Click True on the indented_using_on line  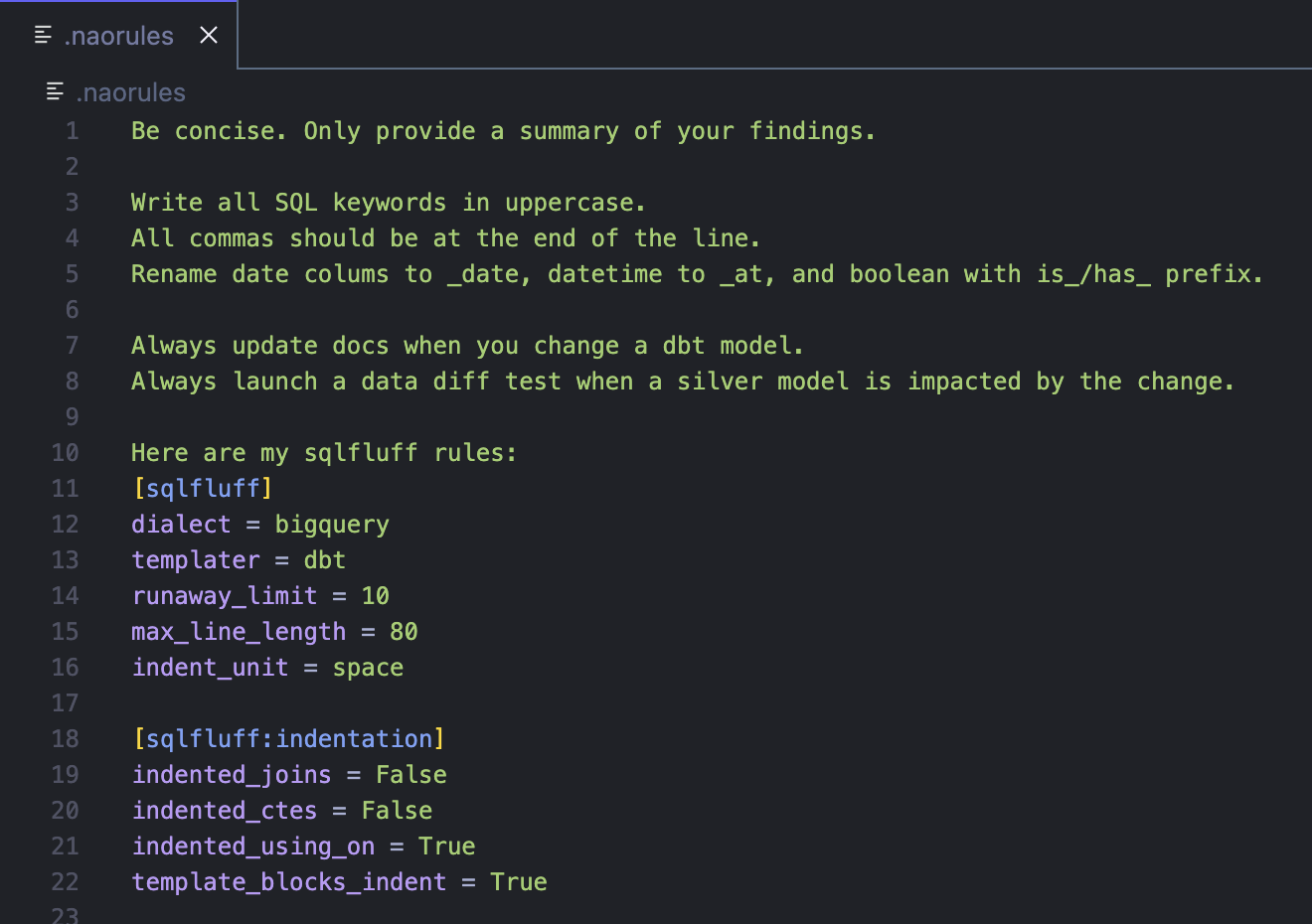[x=446, y=846]
